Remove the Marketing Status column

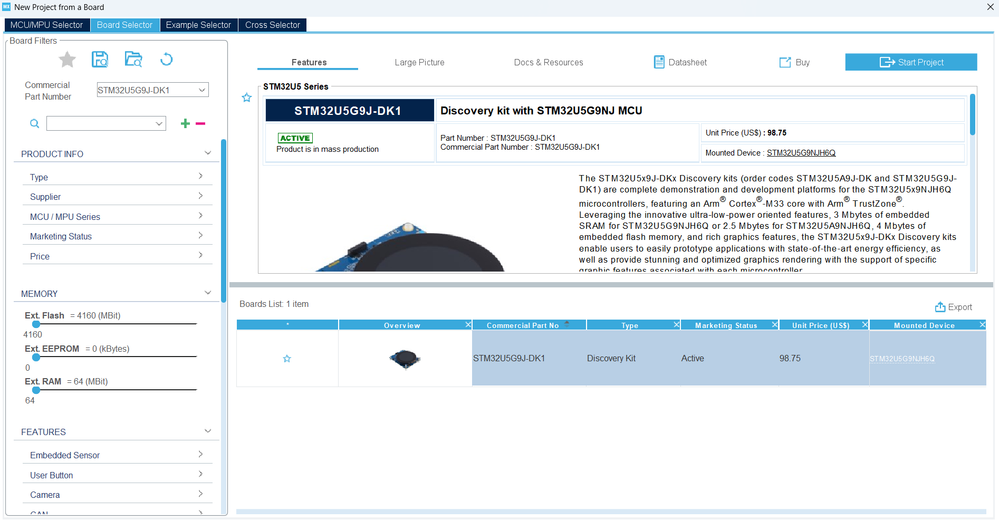click(x=775, y=325)
